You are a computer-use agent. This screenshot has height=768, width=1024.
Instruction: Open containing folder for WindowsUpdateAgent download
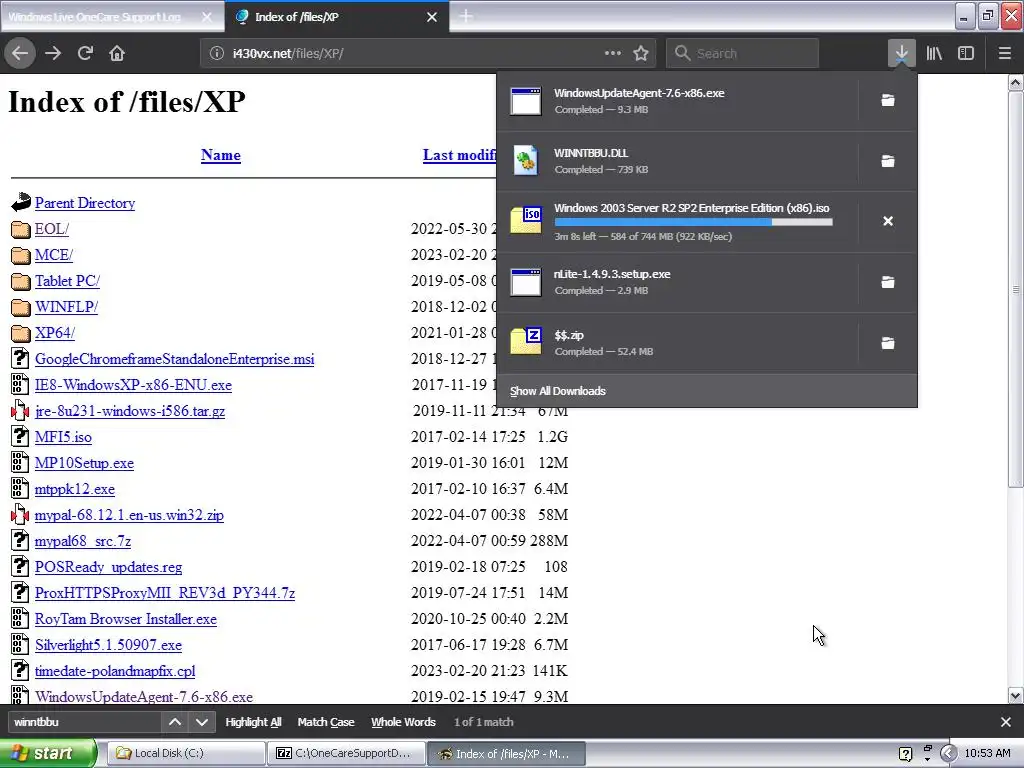[x=888, y=100]
